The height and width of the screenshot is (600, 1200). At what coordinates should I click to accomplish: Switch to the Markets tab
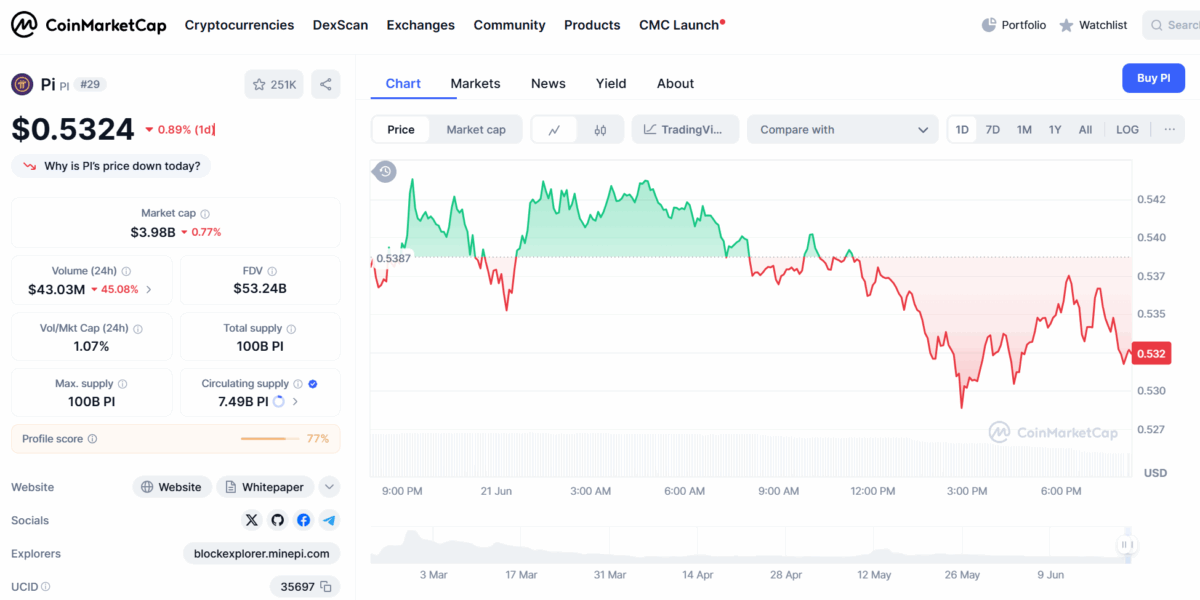click(x=475, y=84)
